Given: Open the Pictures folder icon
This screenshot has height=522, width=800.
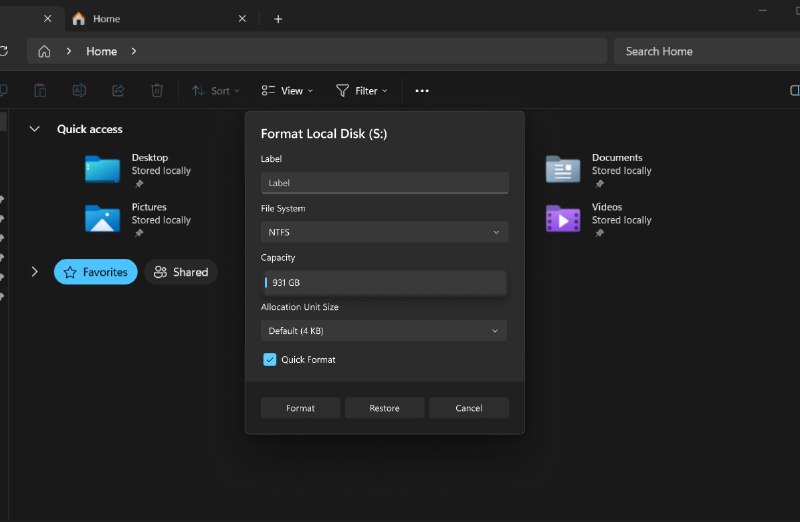Looking at the screenshot, I should 102,218.
